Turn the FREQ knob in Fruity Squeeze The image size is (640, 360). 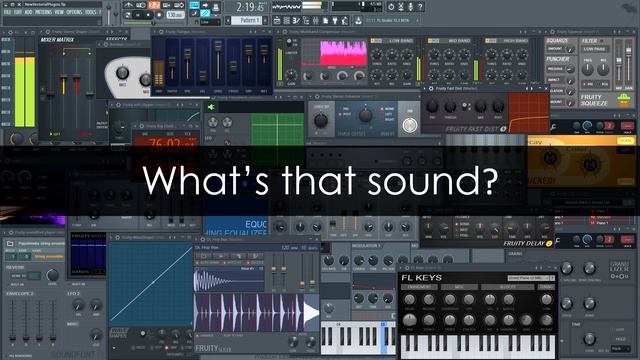587,70
